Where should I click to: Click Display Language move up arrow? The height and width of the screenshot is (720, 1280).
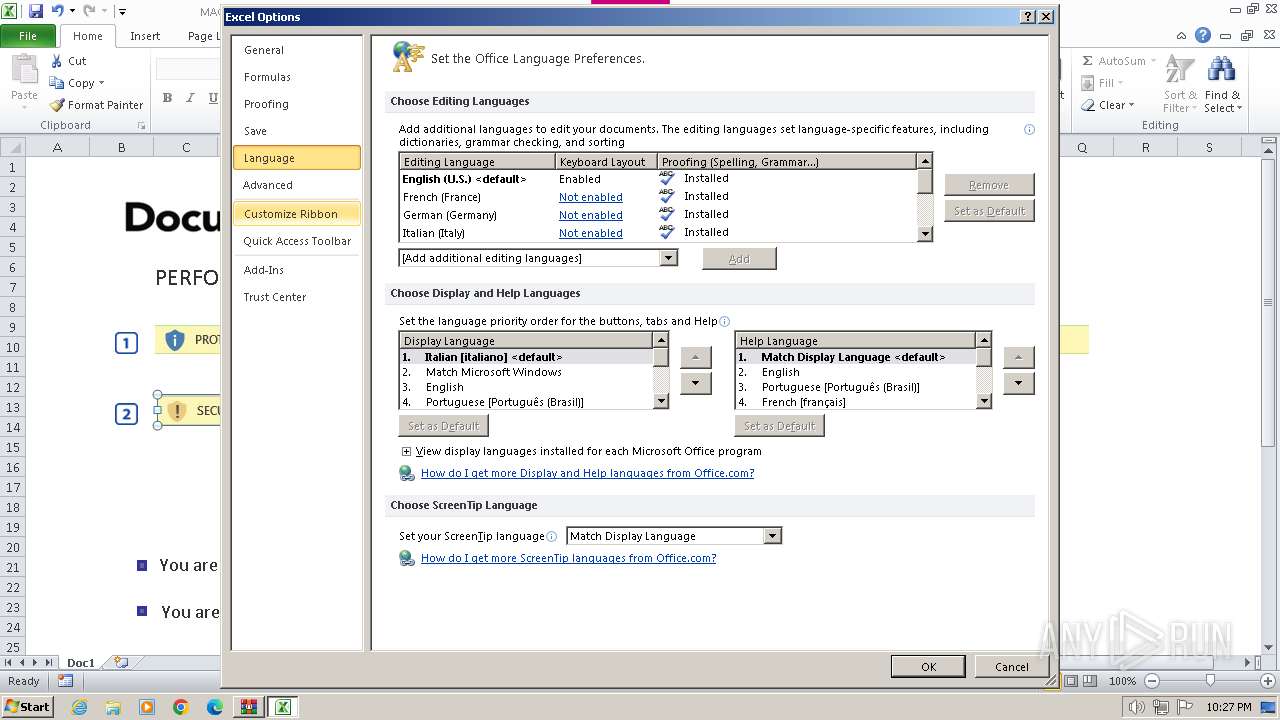[695, 357]
